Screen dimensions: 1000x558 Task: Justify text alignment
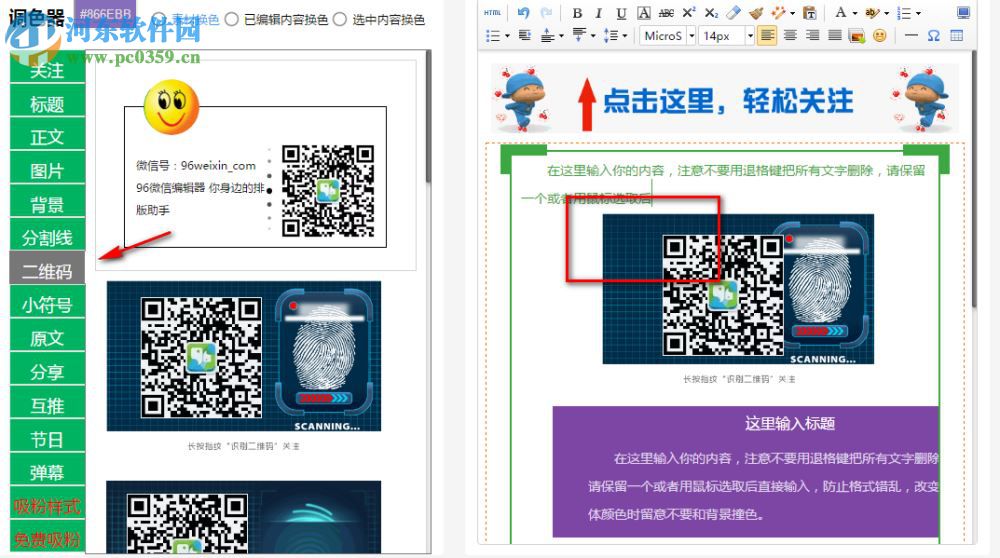pos(835,36)
